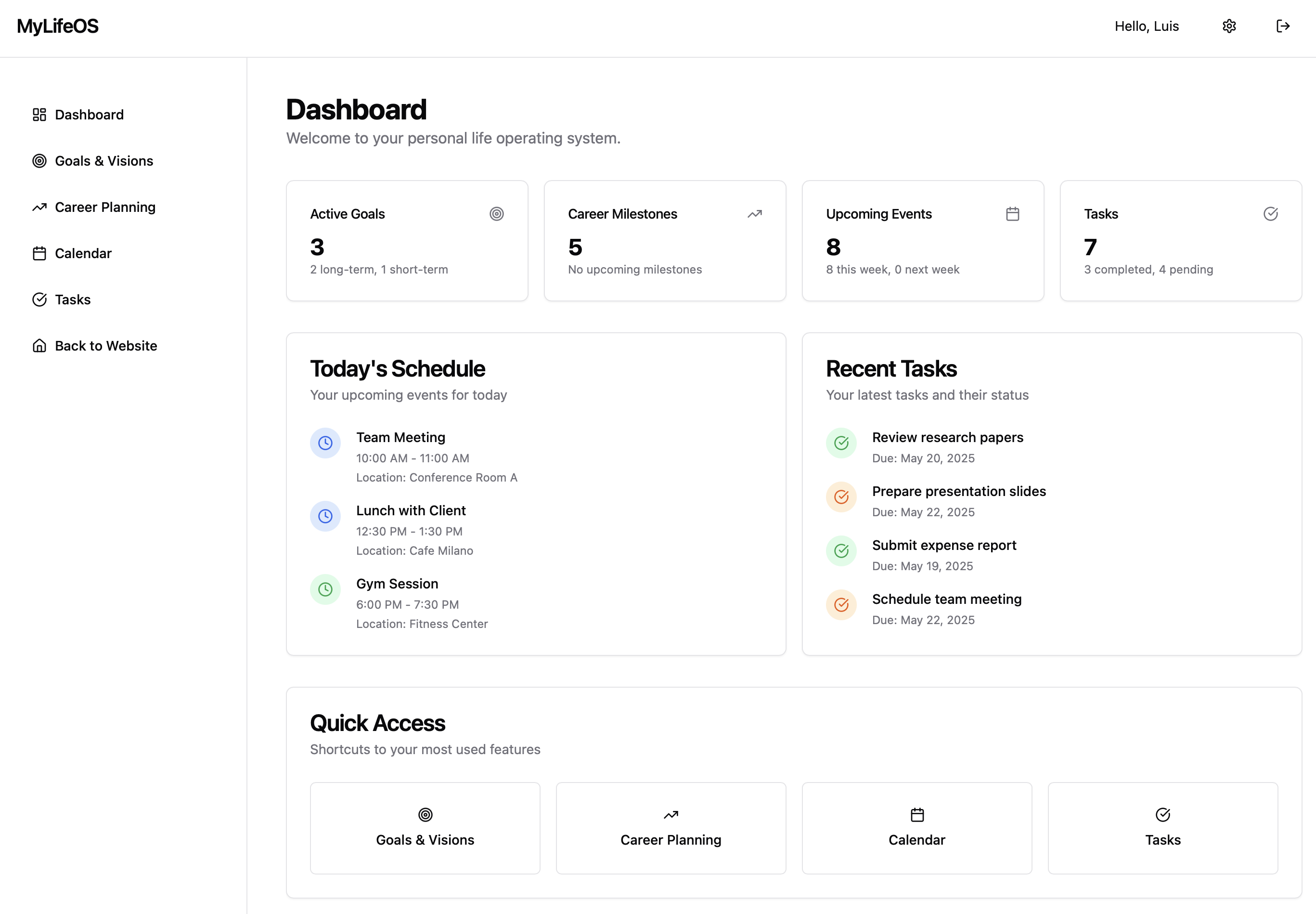Click checkmark icon on Tasks stat card
This screenshot has width=1316, height=914.
pos(1270,214)
